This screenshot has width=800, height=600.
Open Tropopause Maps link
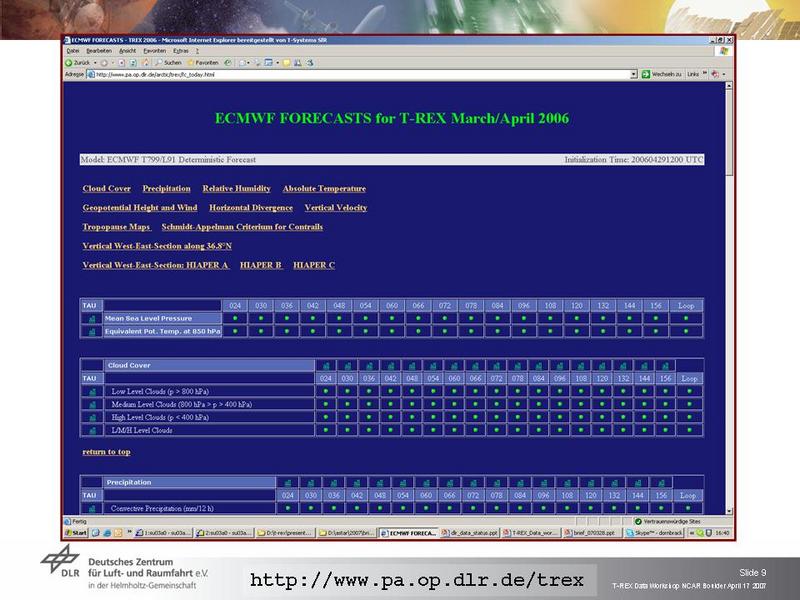coord(116,227)
